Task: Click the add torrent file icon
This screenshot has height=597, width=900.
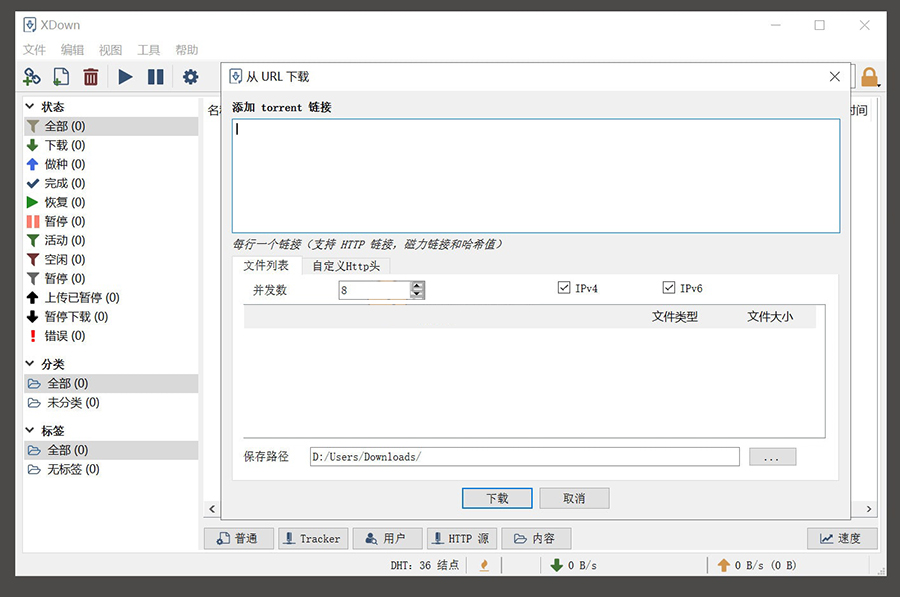Action: [x=61, y=77]
